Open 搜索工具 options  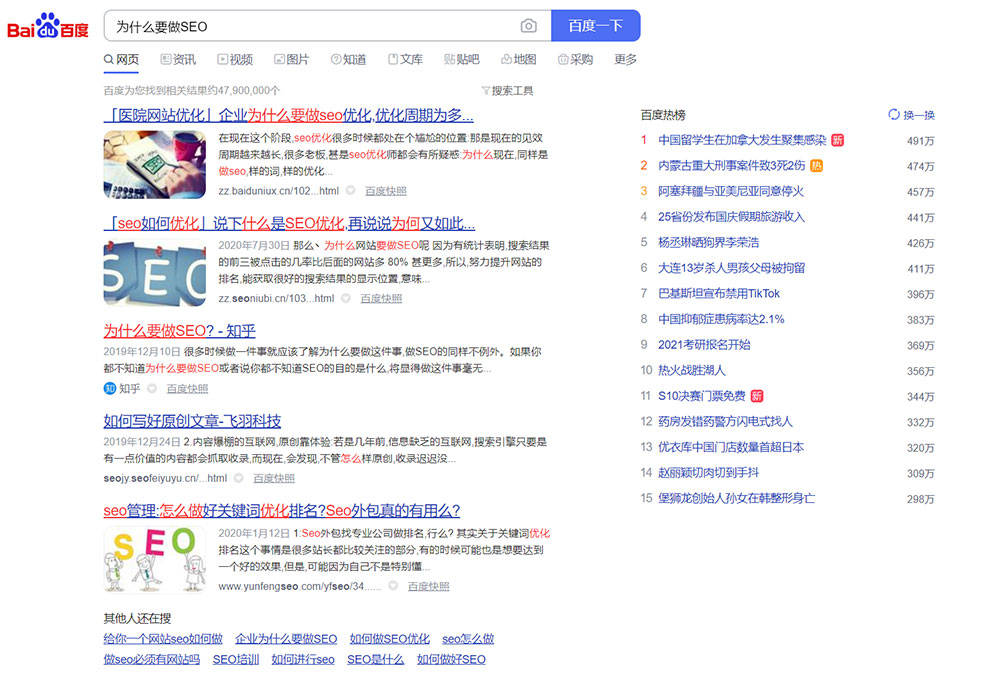point(508,91)
